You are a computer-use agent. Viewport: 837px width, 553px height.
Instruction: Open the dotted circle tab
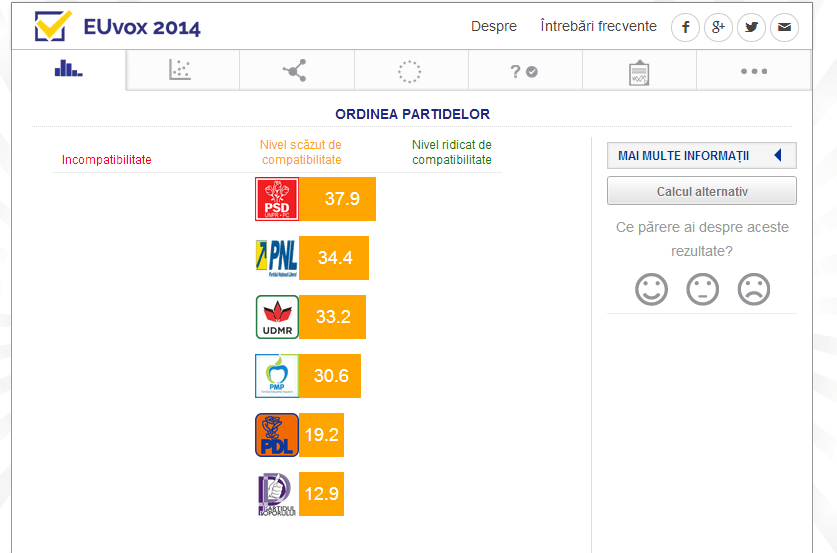tap(411, 70)
